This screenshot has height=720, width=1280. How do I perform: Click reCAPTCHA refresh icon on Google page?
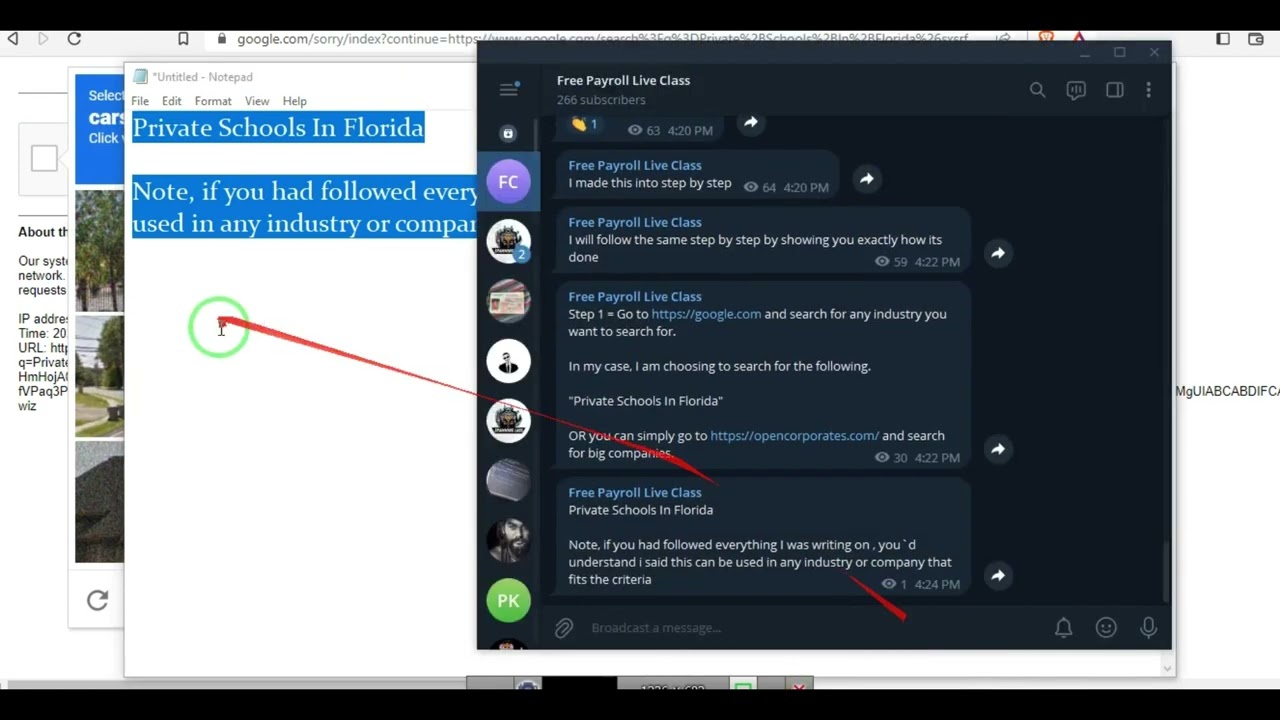pos(97,600)
